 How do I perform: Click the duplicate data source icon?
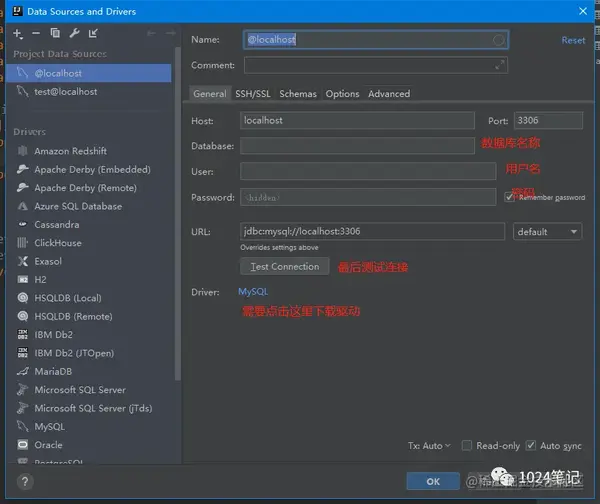tap(55, 33)
